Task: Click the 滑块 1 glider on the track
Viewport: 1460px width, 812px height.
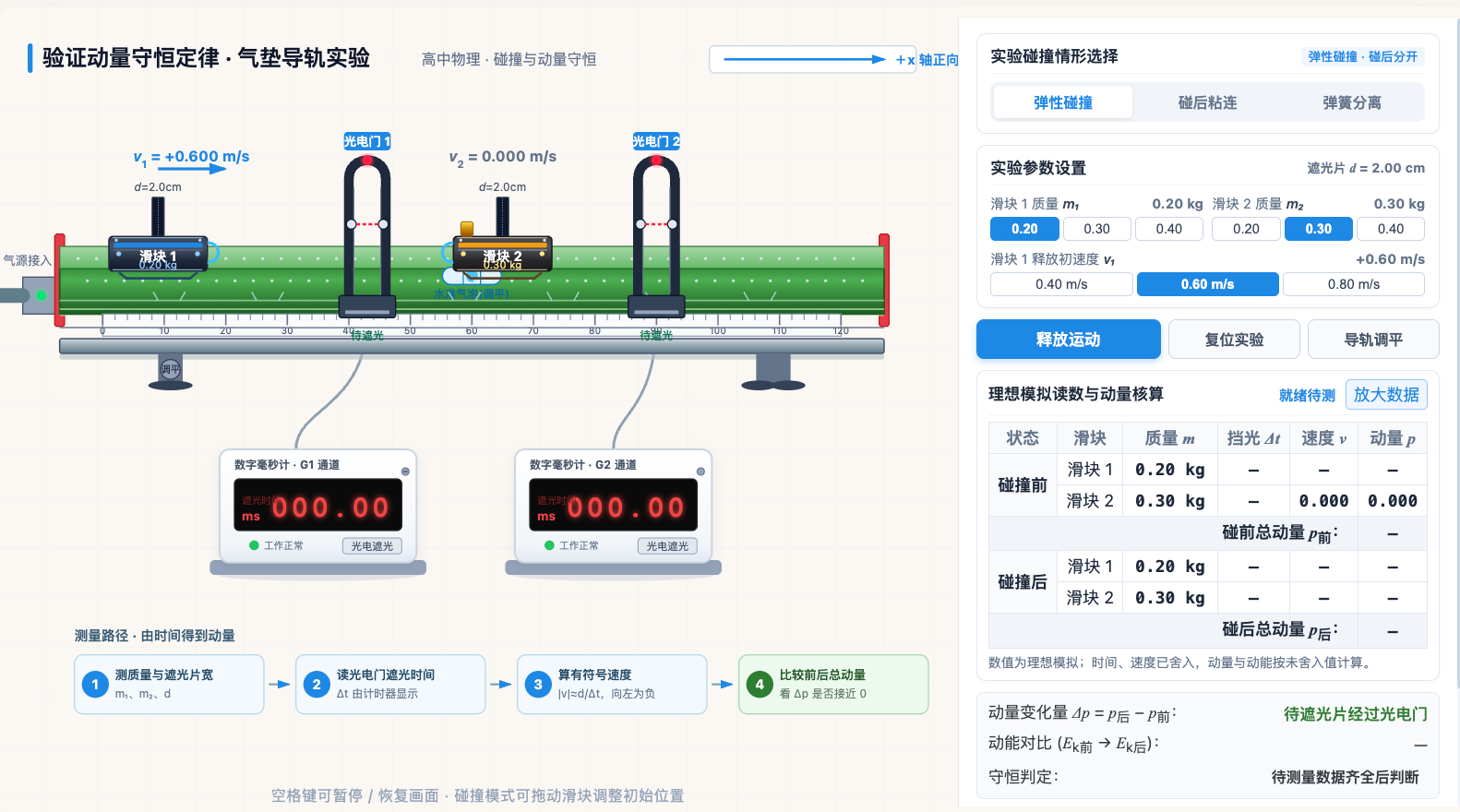Action: pos(158,255)
